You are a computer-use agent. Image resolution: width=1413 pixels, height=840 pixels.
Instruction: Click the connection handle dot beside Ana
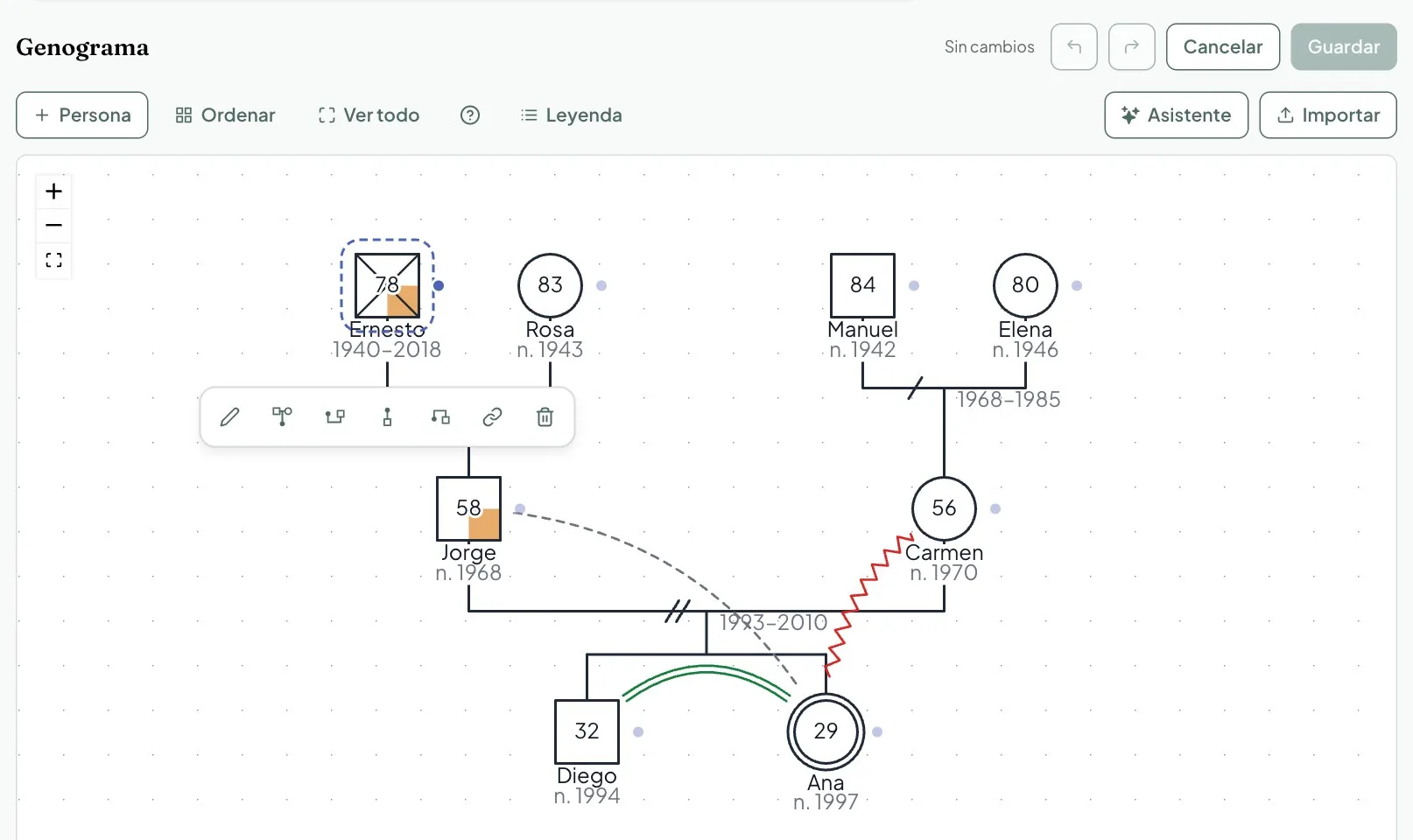pyautogui.click(x=877, y=731)
